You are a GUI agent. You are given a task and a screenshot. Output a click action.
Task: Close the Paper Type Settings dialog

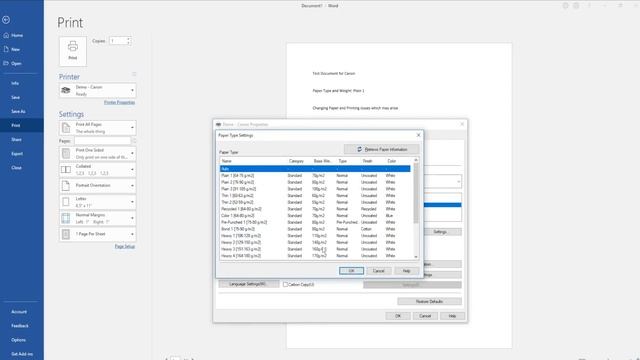point(418,135)
